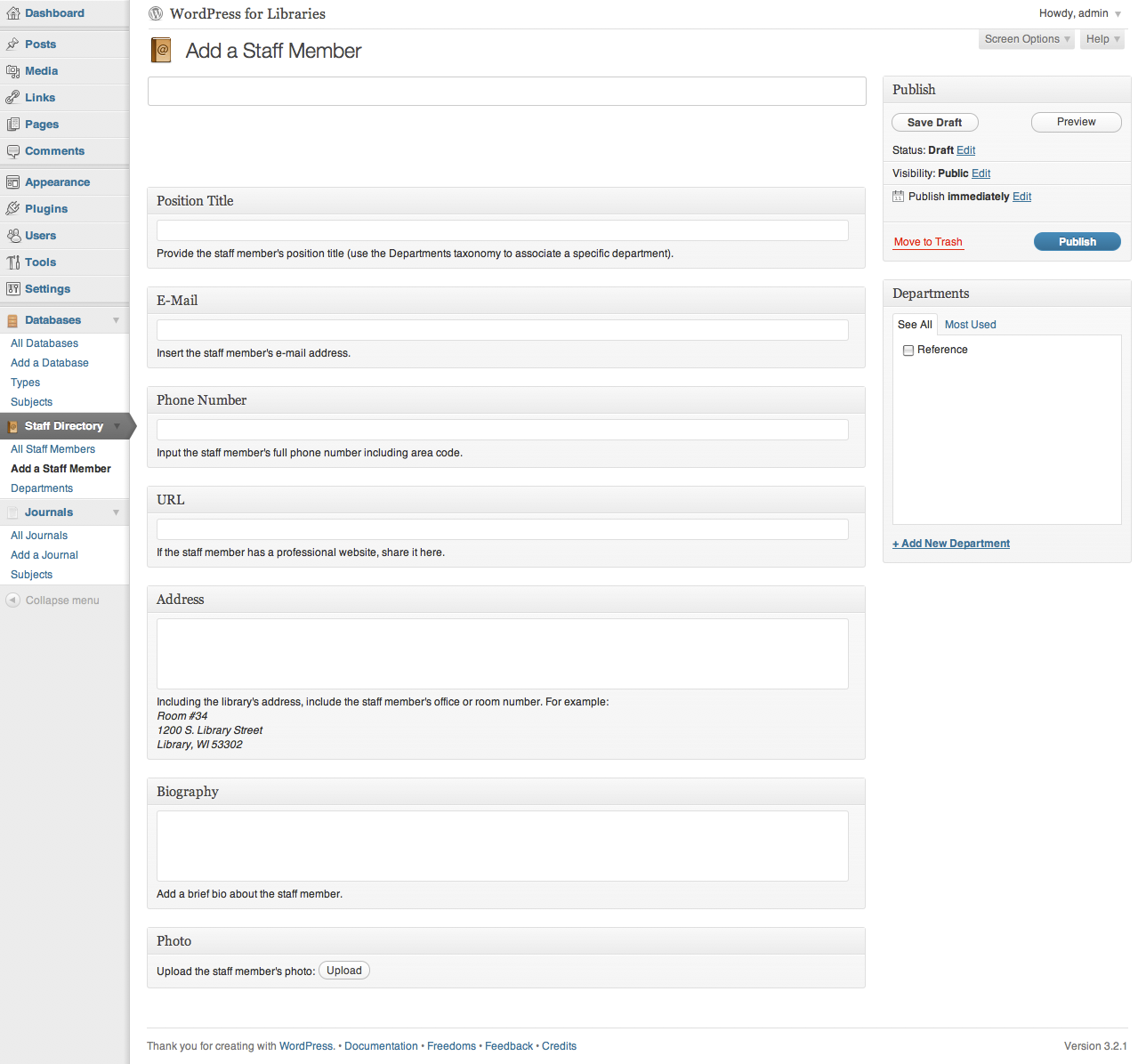The image size is (1146, 1064).
Task: Click the Media icon in sidebar
Action: 12,71
